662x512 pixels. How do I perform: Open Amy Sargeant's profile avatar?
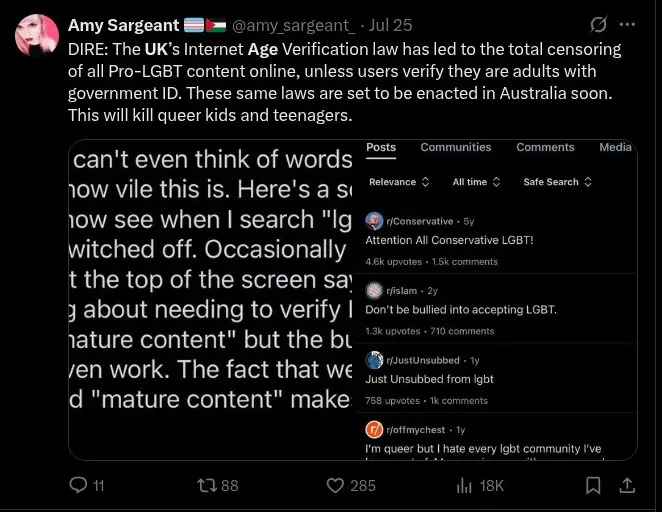point(37,35)
